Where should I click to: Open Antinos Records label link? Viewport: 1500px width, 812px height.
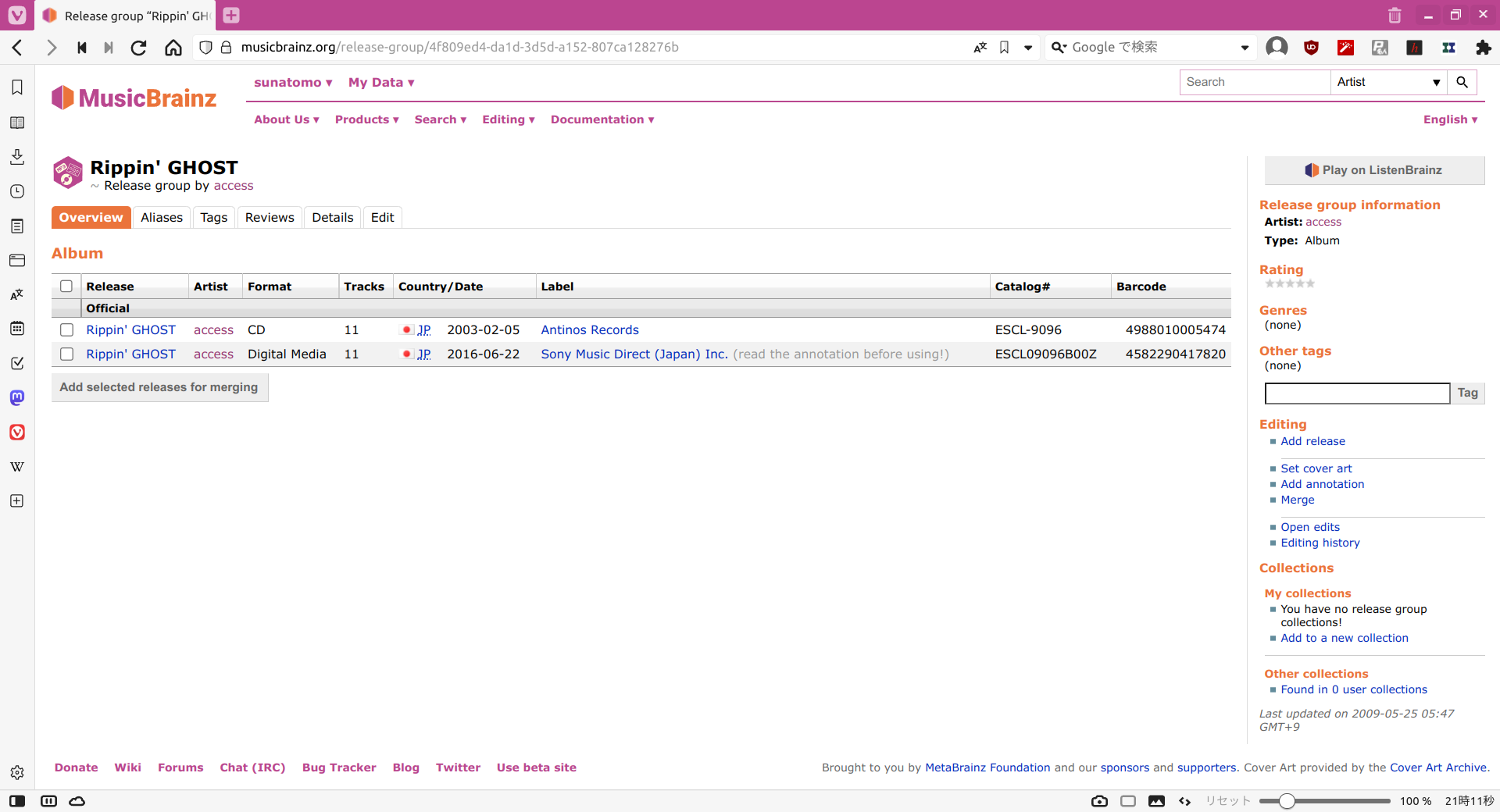(x=590, y=330)
